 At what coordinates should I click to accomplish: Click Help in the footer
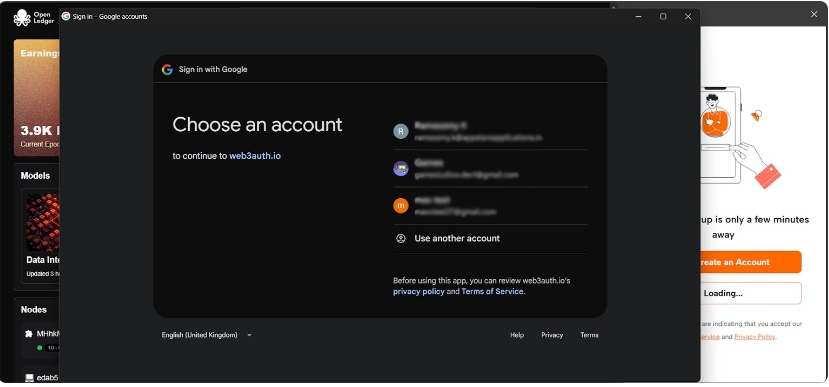tap(517, 335)
